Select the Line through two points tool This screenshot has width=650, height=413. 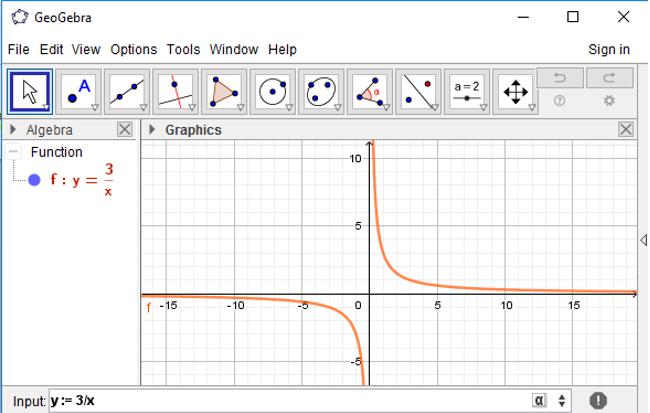[x=127, y=92]
